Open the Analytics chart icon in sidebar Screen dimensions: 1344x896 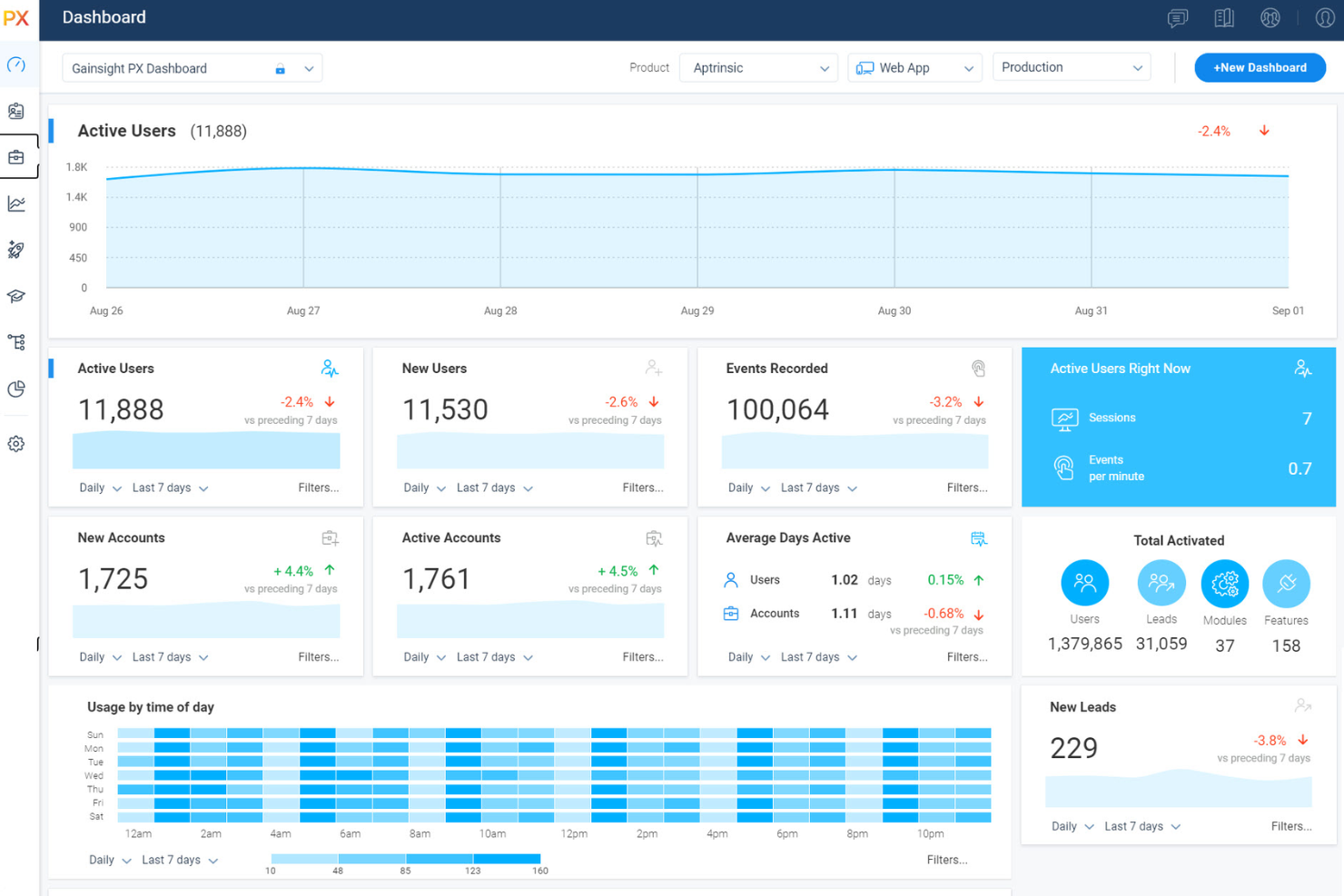(16, 203)
